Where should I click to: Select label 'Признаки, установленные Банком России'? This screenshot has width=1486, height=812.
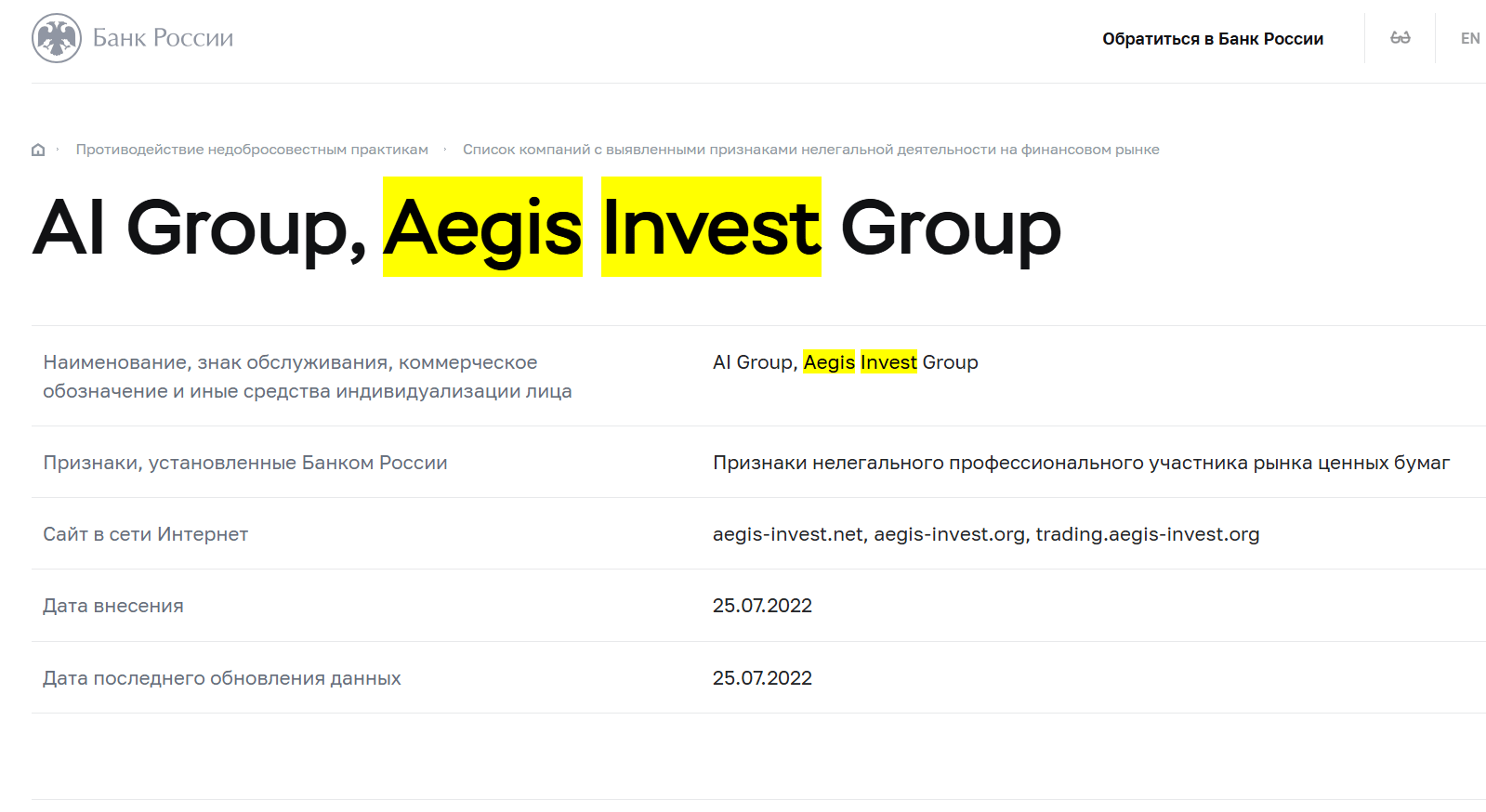(245, 463)
